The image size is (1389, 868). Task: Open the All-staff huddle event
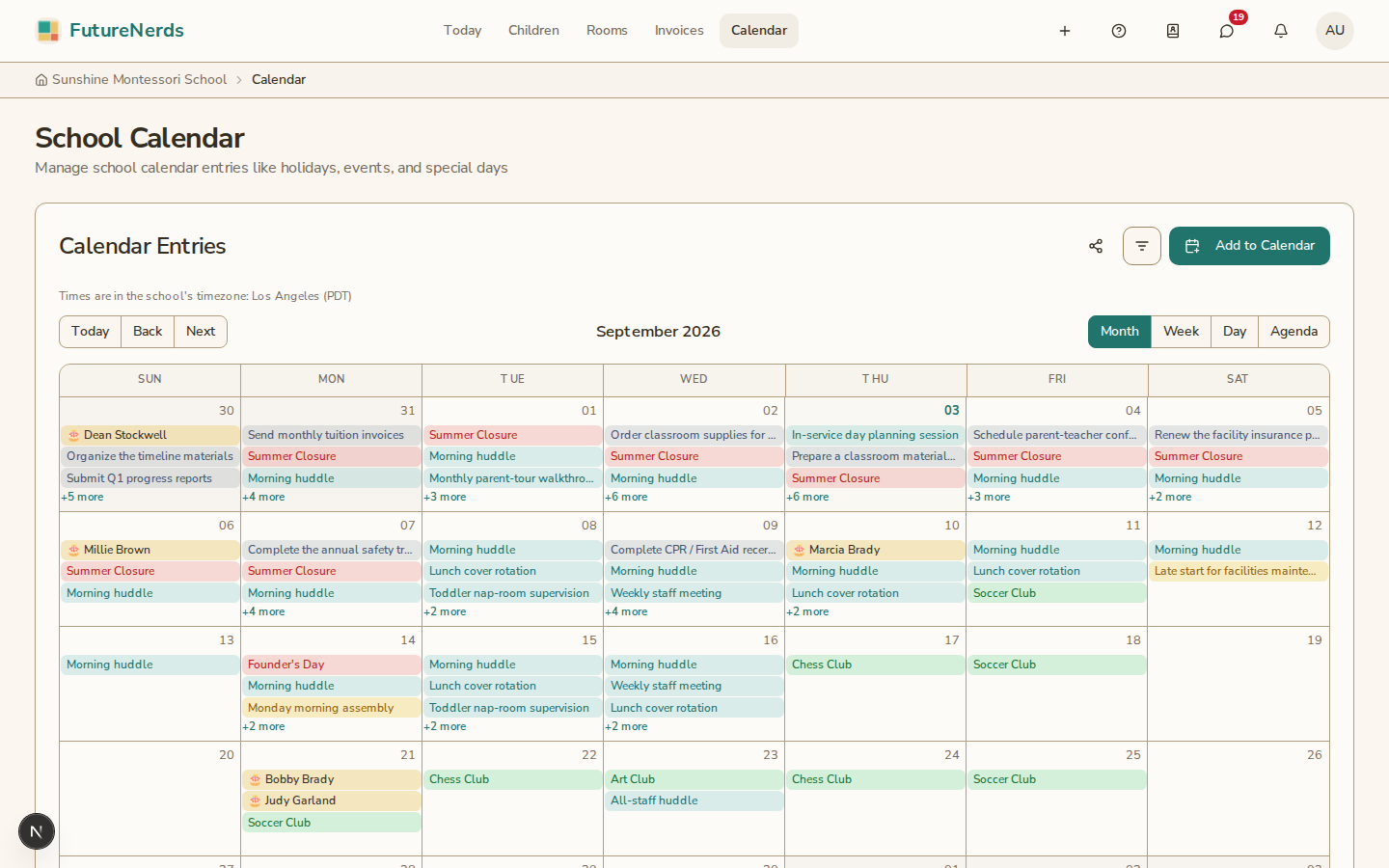pos(694,800)
